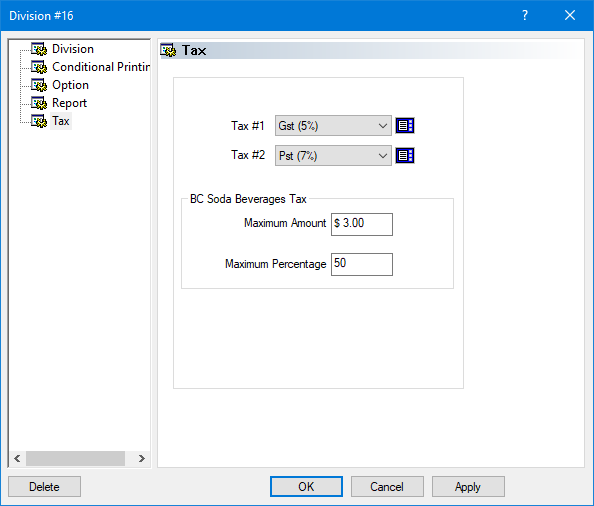594x506 pixels.
Task: Open the list editor beside Tax #1
Action: click(x=405, y=125)
